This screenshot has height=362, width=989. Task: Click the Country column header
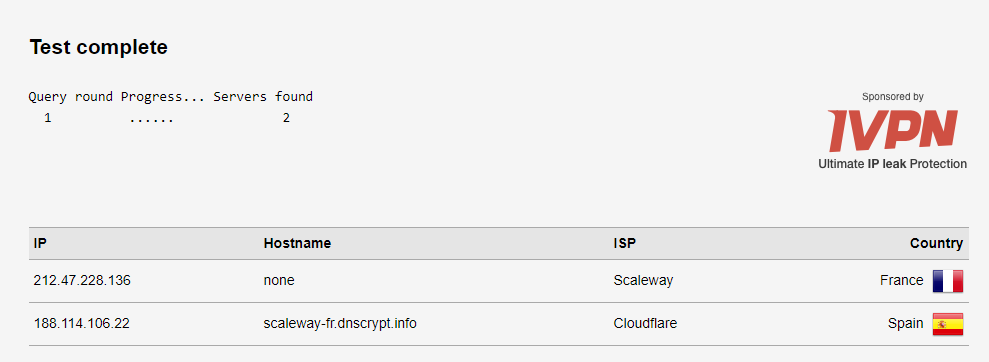click(x=936, y=243)
